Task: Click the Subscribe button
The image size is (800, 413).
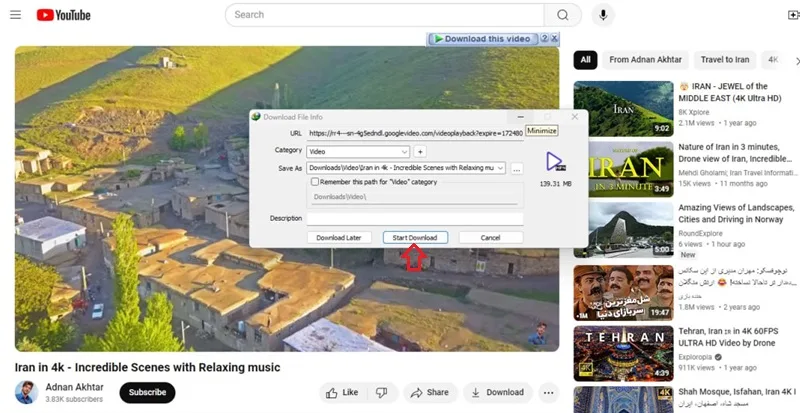Action: coord(147,392)
